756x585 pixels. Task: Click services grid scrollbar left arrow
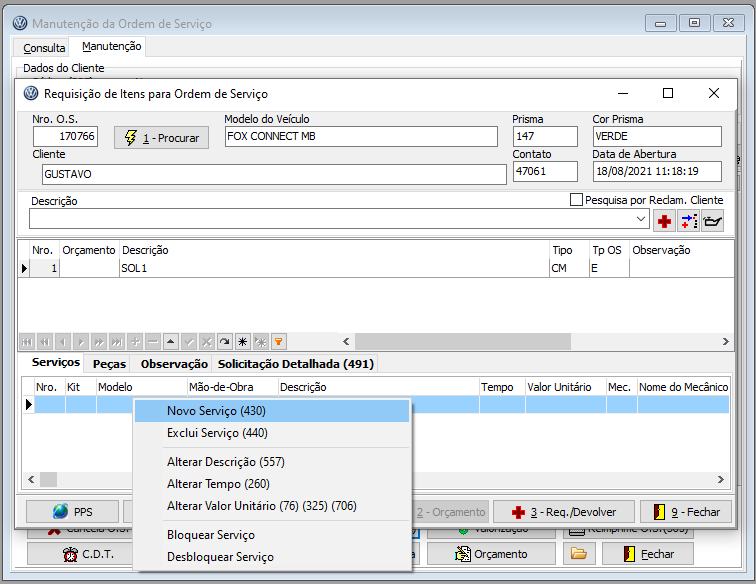[x=31, y=480]
